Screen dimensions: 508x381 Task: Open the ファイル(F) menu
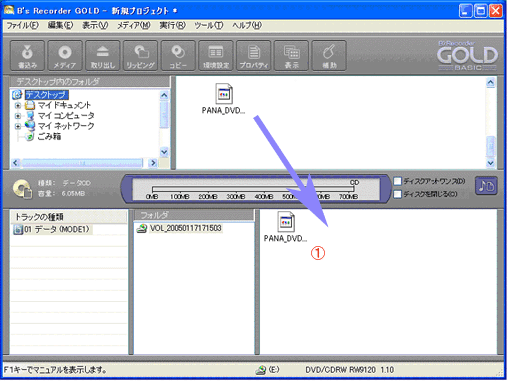click(23, 25)
